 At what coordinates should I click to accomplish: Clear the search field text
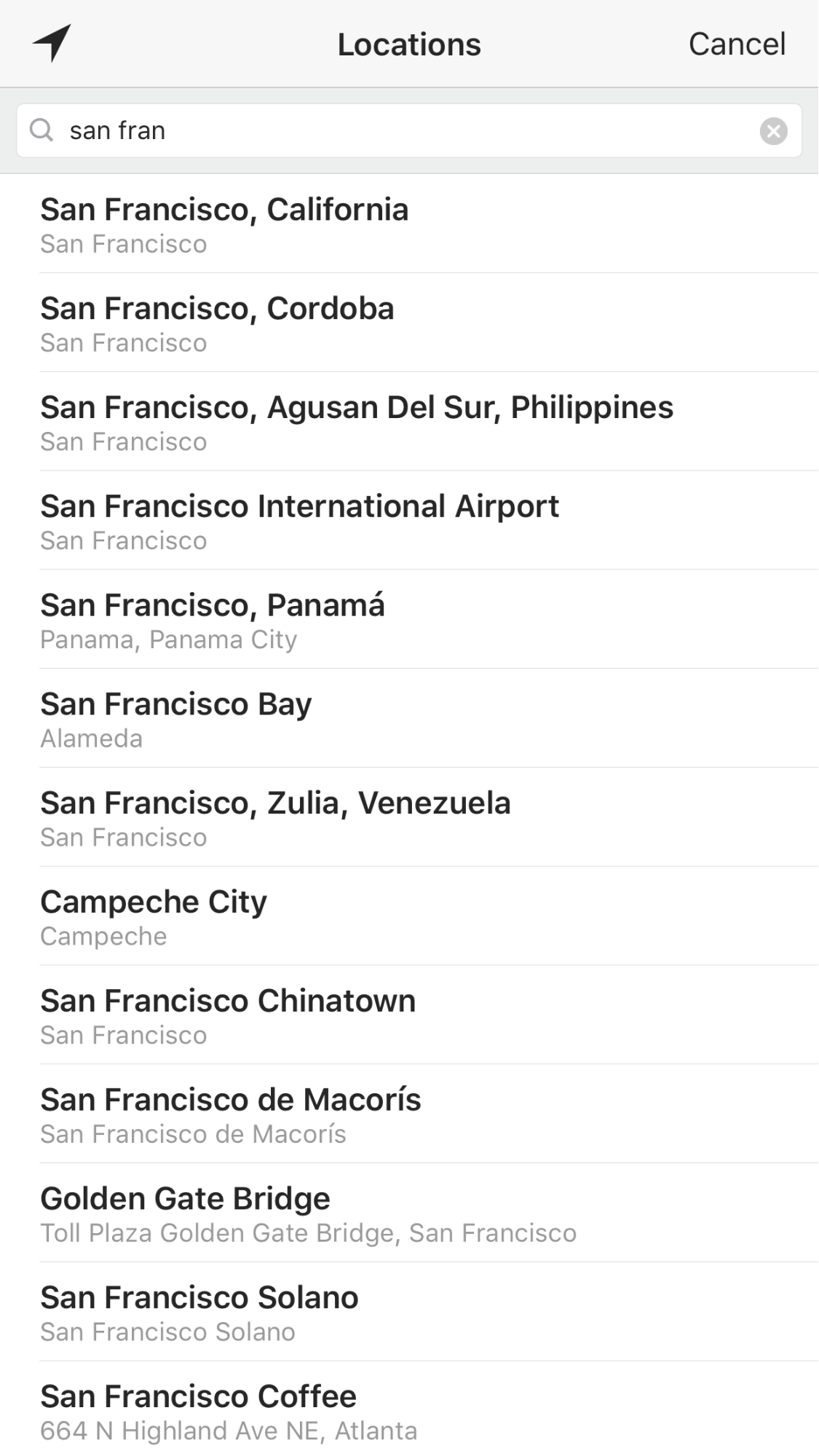773,131
